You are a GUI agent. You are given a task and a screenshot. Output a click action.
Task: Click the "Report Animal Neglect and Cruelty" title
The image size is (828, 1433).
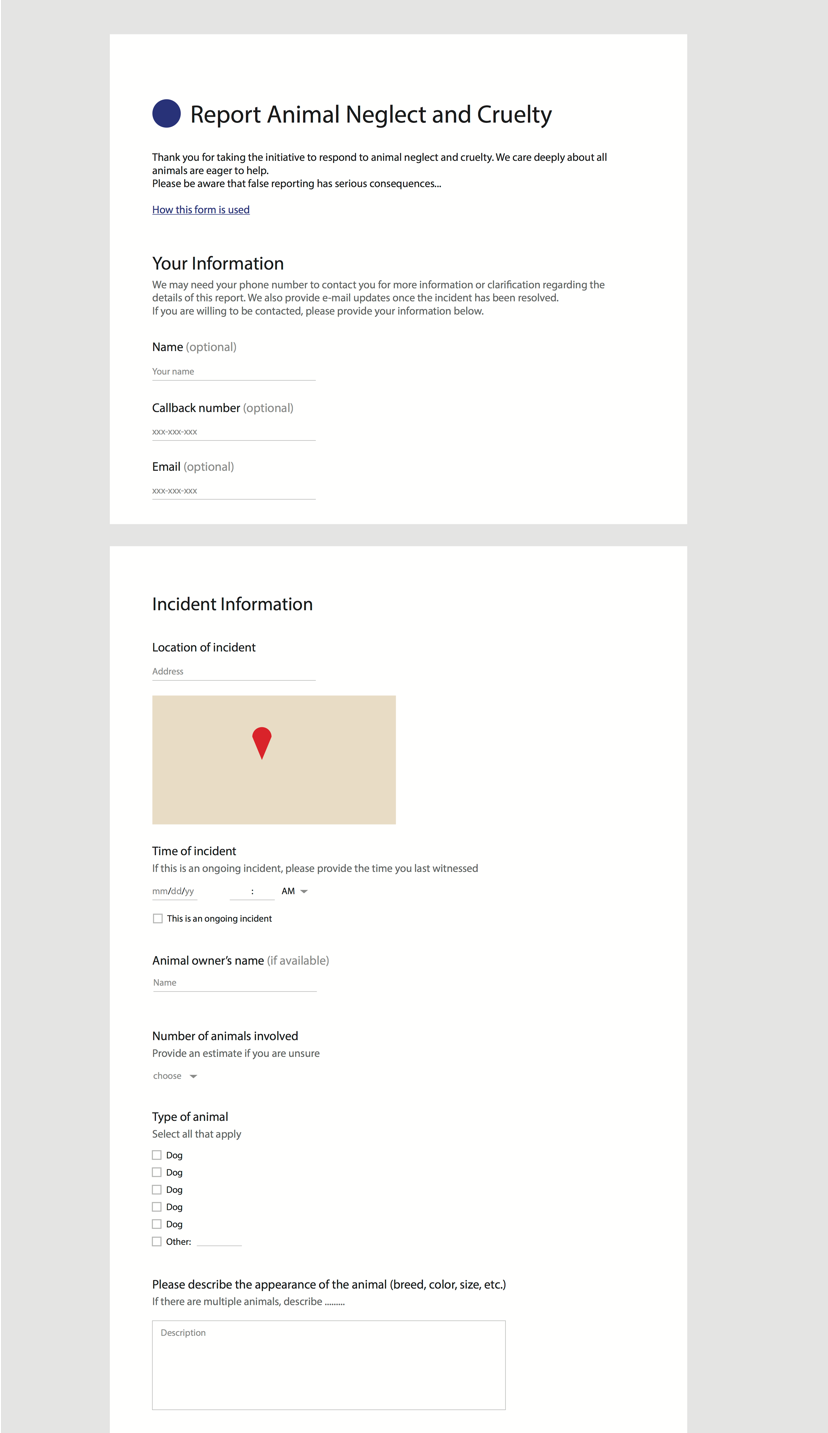click(x=371, y=114)
